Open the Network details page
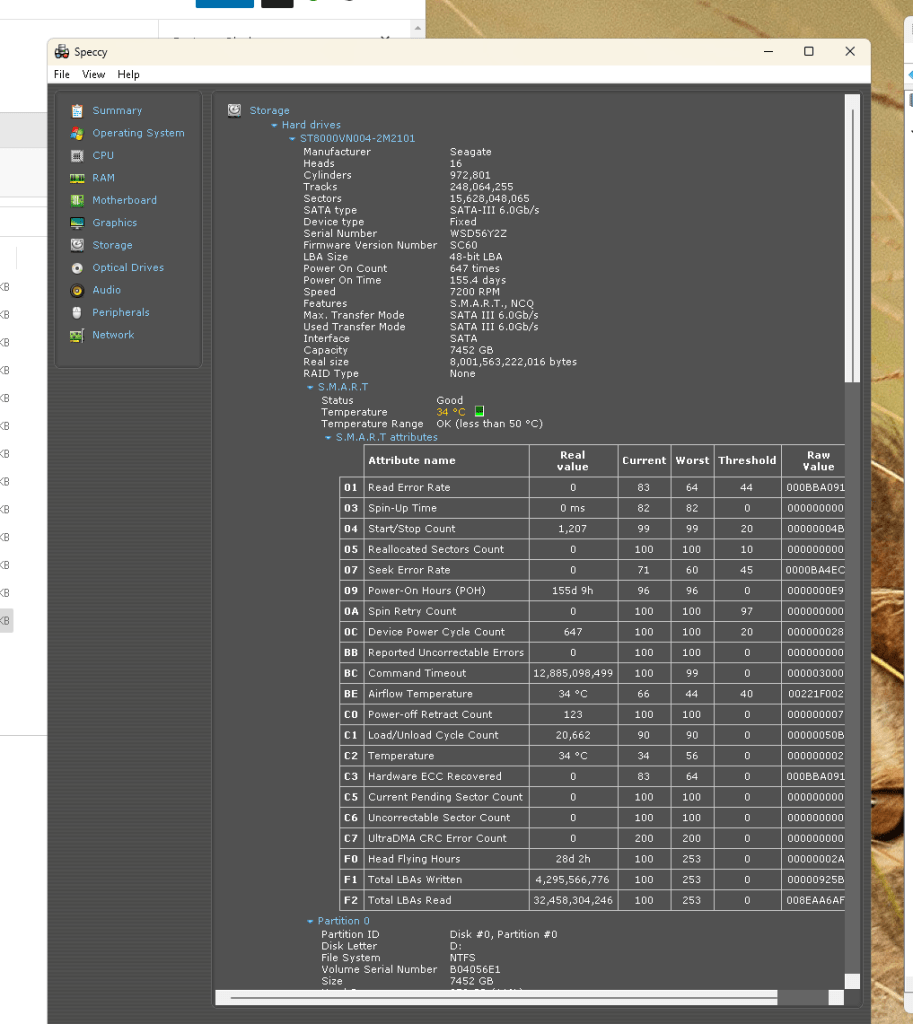 tap(113, 335)
